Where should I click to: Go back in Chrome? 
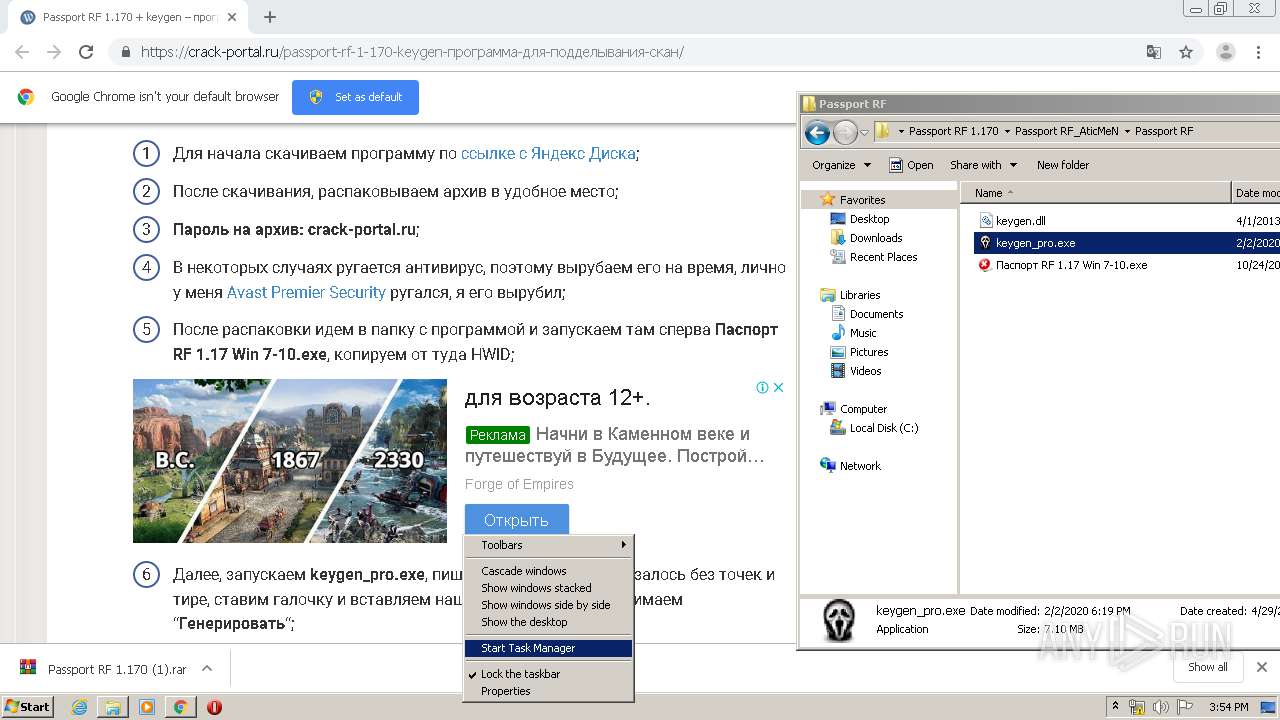click(22, 52)
